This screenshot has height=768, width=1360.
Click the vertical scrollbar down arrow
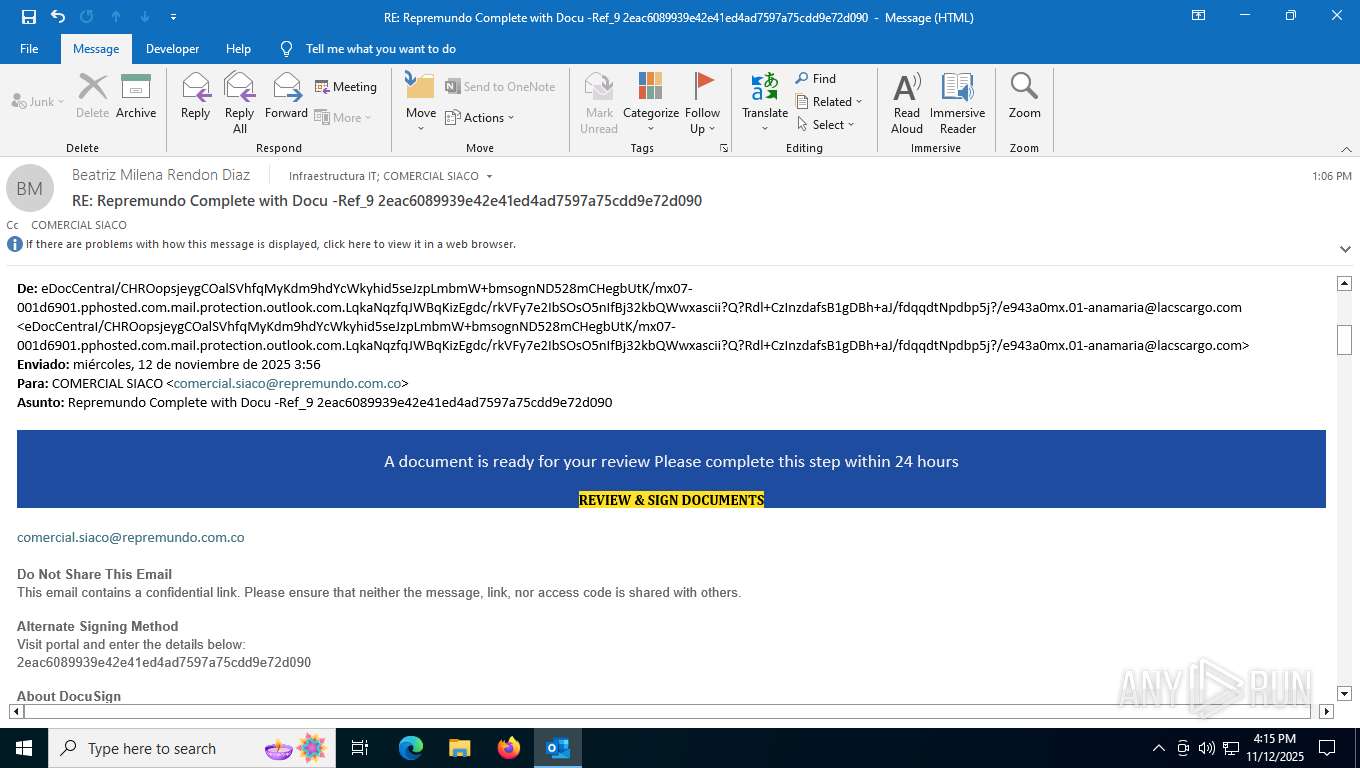point(1345,693)
